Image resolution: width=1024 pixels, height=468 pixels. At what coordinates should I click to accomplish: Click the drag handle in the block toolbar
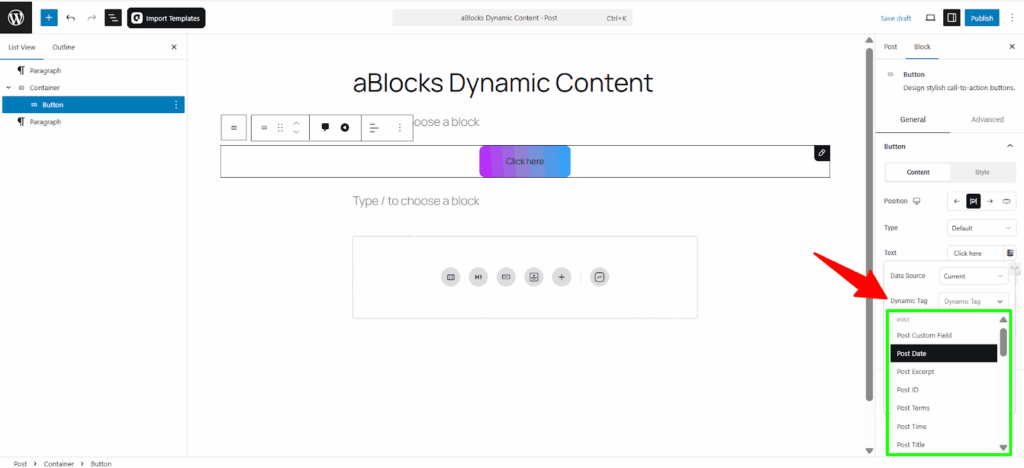(280, 127)
